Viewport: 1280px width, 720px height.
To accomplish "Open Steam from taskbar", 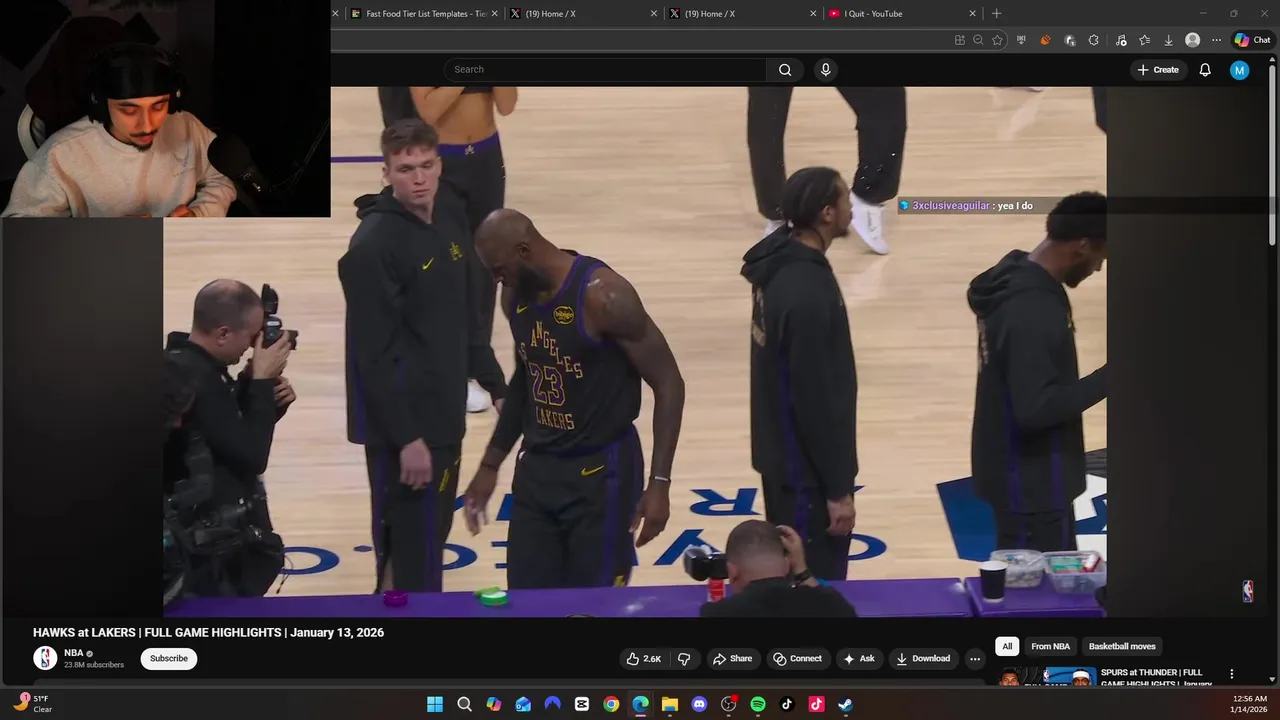I will [x=845, y=704].
